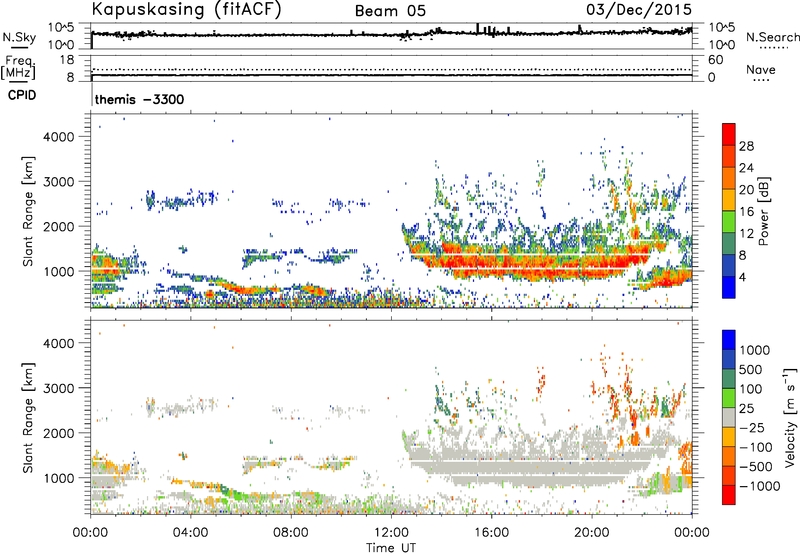Viewport: 800px width, 554px height.
Task: Pick the bright blue bottom Power colorbar segment
Action: [x=729, y=287]
